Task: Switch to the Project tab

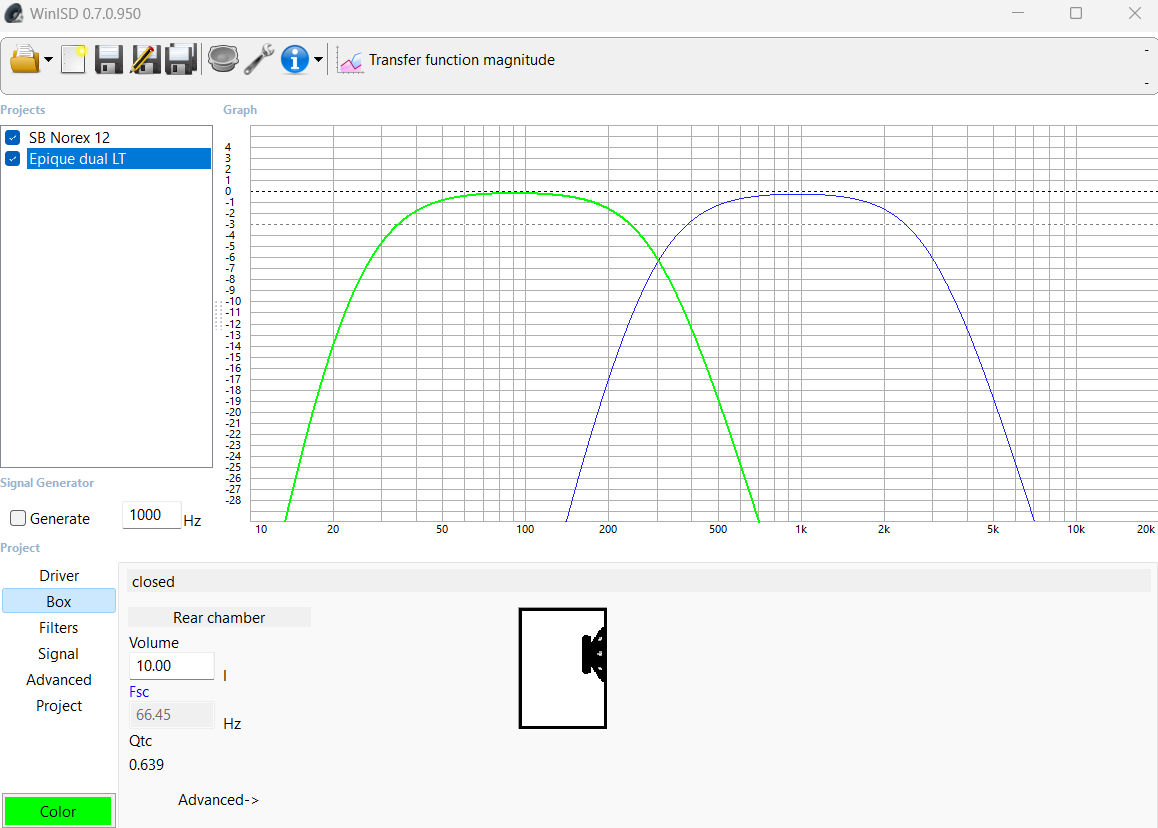Action: [x=59, y=705]
